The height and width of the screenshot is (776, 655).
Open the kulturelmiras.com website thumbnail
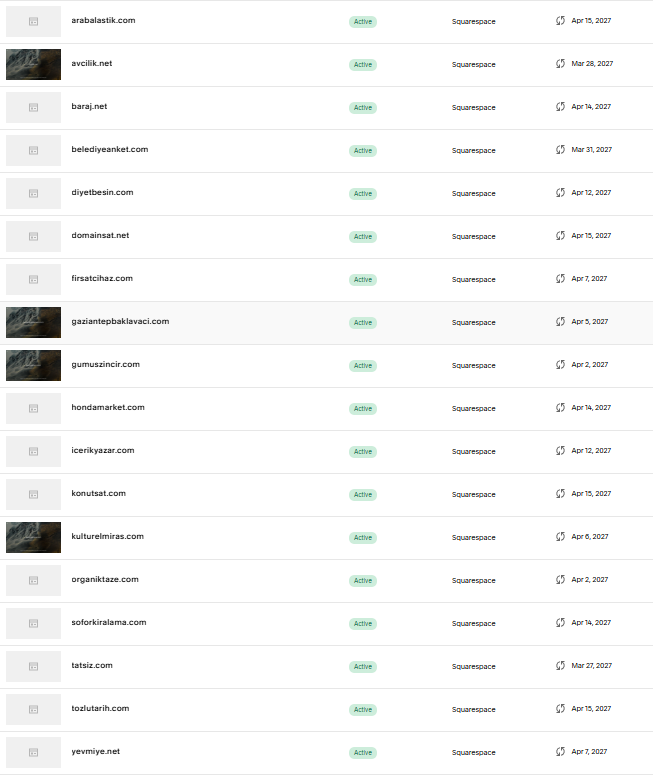(34, 537)
